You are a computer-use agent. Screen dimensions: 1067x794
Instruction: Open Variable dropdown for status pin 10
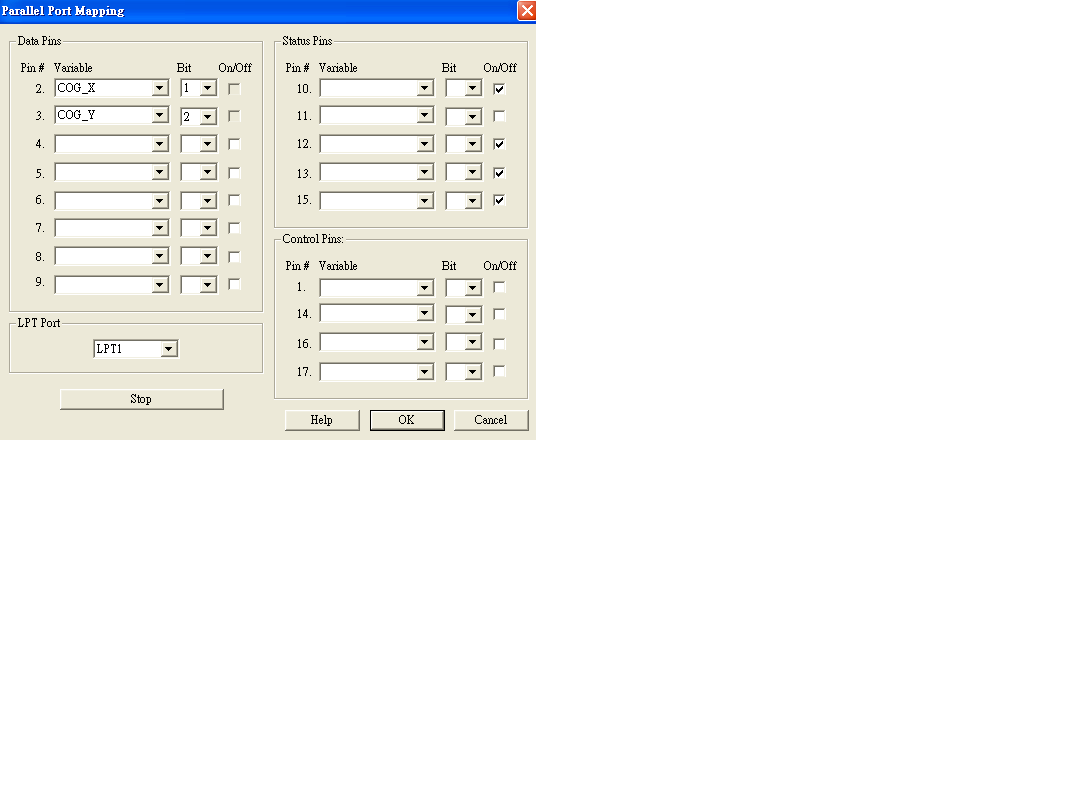(x=425, y=89)
